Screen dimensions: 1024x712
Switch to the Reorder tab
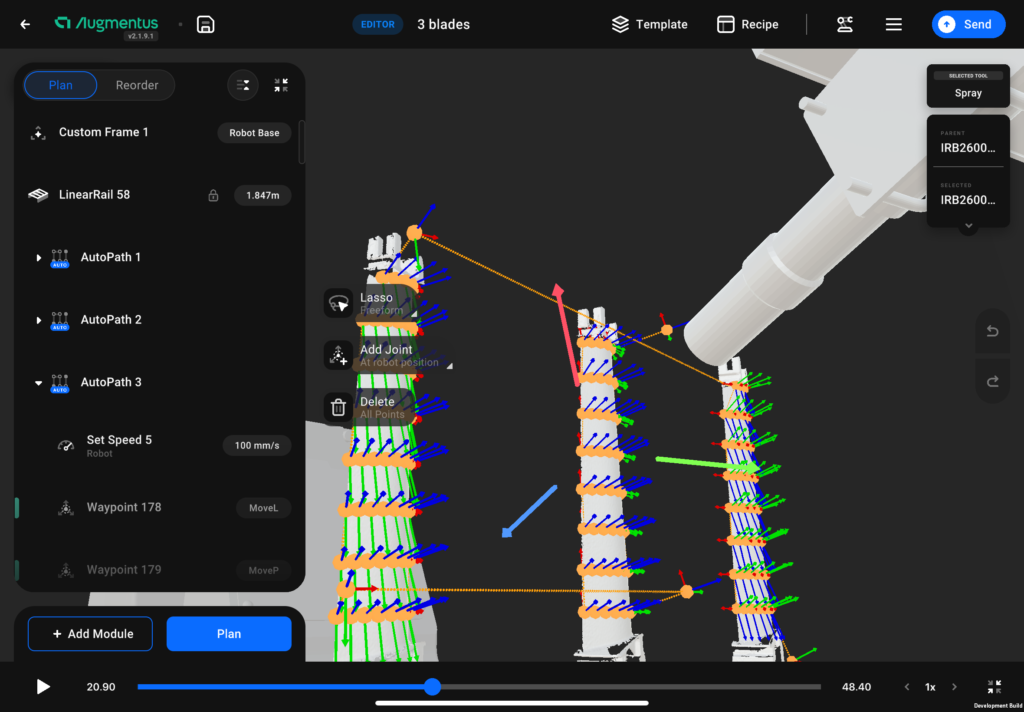coord(137,86)
